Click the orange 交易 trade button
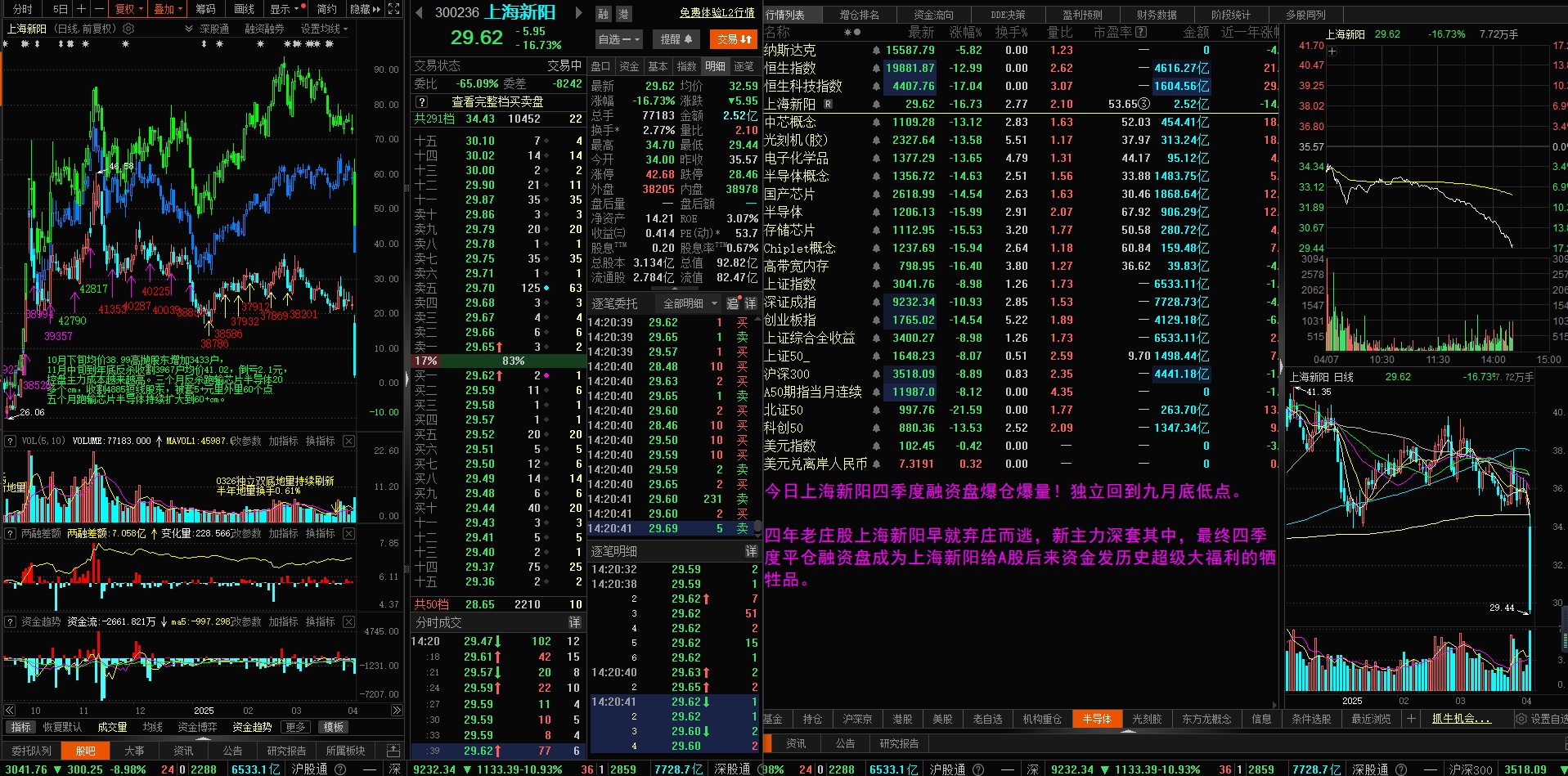The width and height of the screenshot is (1568, 776). click(x=735, y=39)
